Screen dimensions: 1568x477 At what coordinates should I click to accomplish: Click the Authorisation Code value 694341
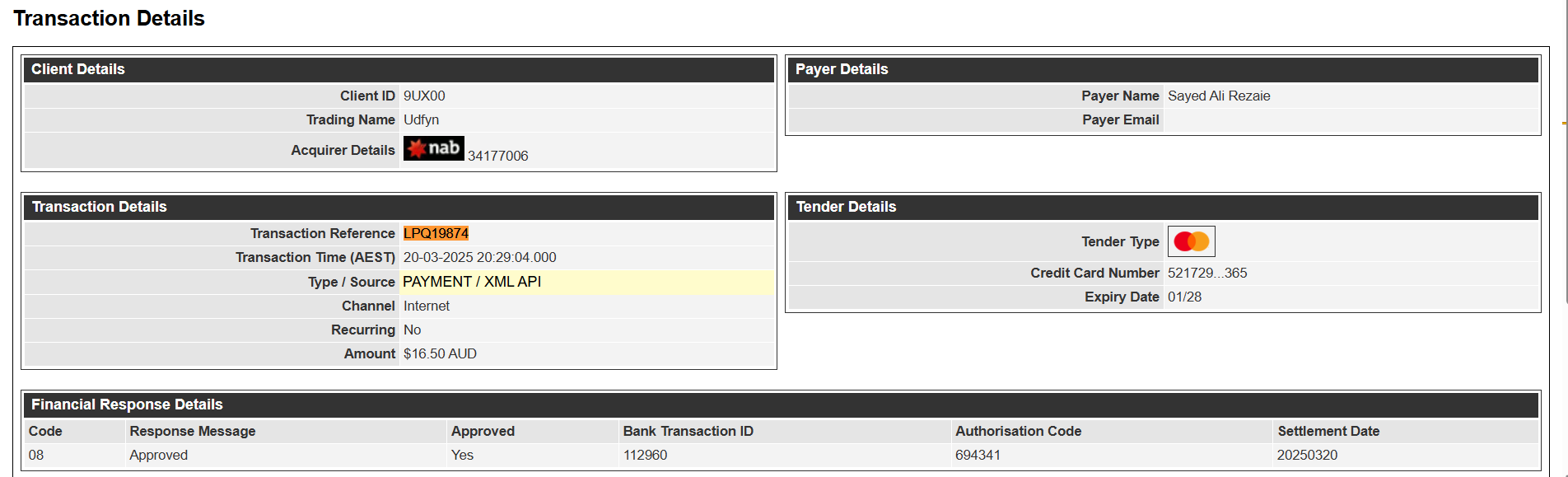click(x=978, y=455)
